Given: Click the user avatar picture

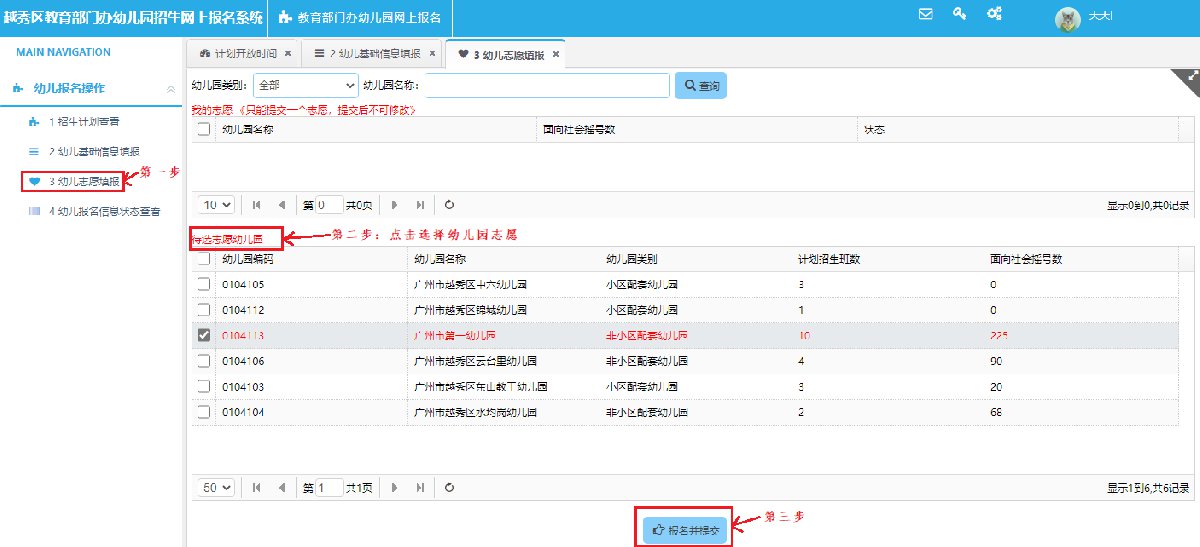Looking at the screenshot, I should (x=1068, y=19).
